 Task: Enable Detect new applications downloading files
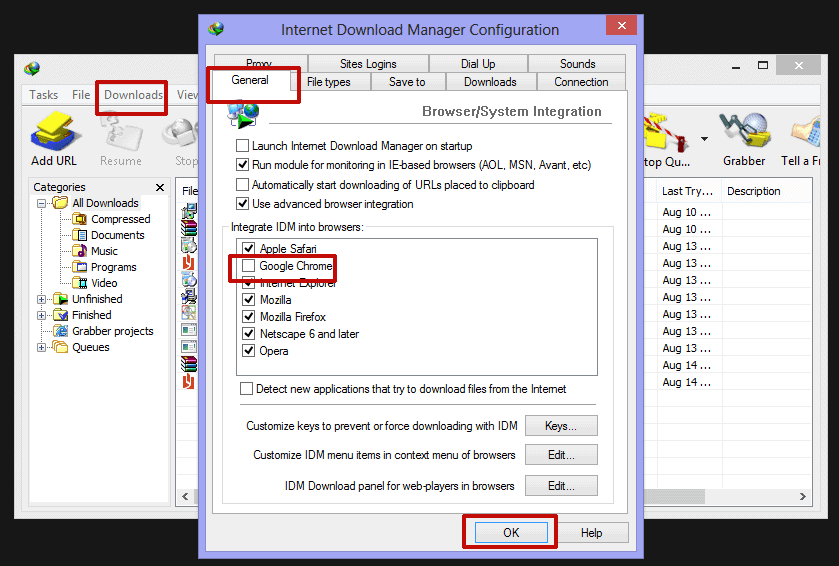tap(246, 389)
